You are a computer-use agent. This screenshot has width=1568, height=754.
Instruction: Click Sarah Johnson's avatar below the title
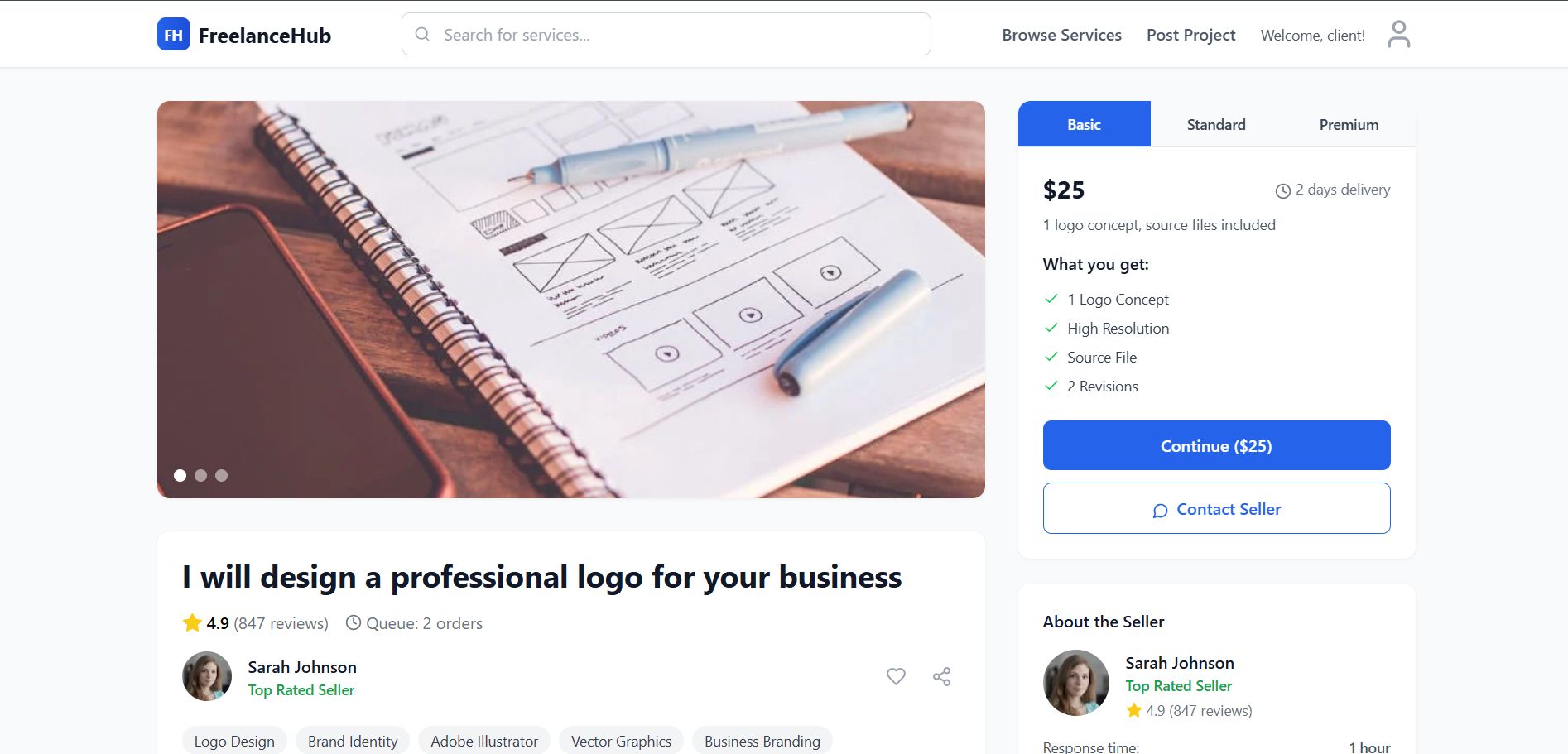[x=207, y=676]
